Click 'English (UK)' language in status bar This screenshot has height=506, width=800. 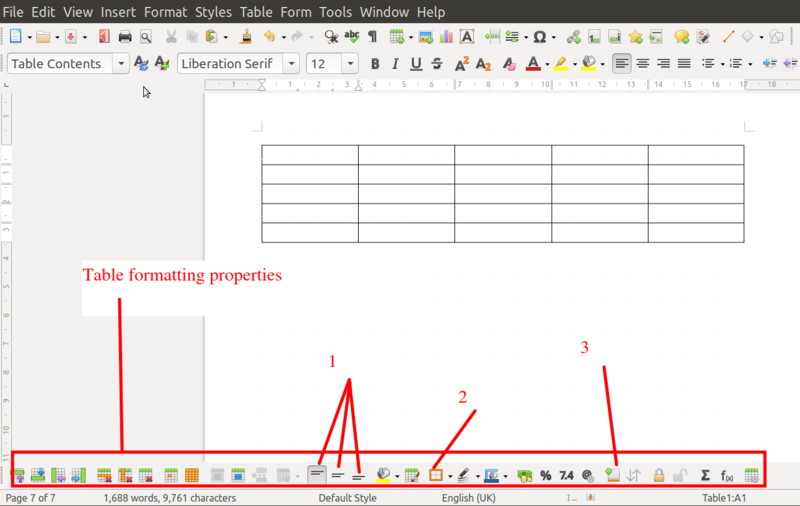point(468,498)
